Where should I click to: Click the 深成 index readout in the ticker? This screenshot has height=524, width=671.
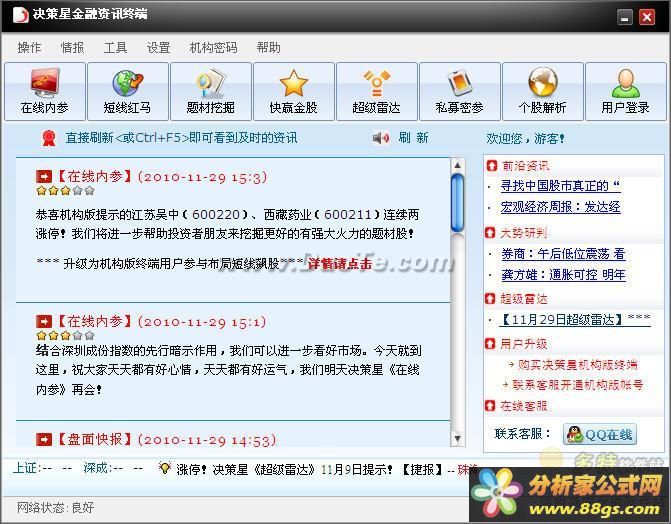pos(113,468)
